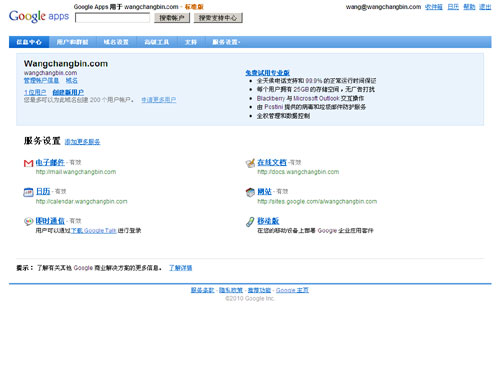Click the mobile phone icon beside 移动版
The image size is (500, 375).
[x=250, y=222]
